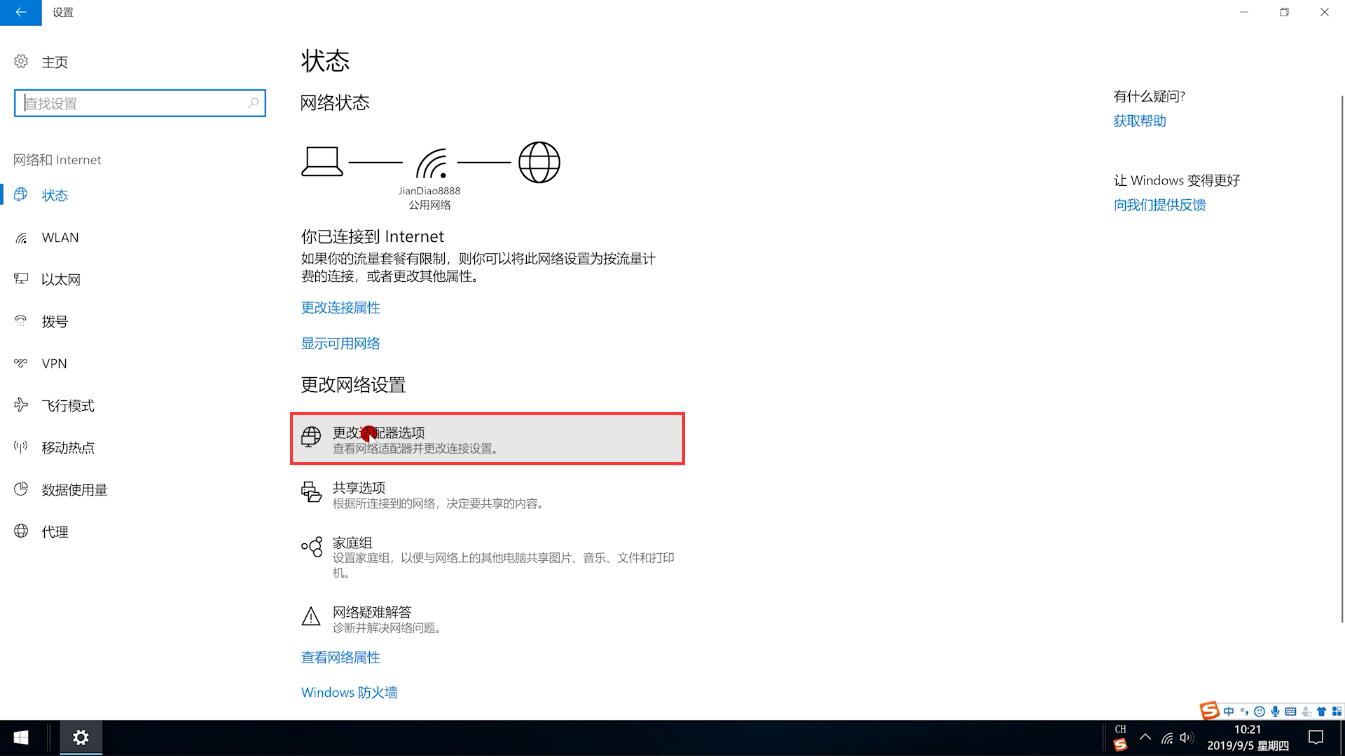The image size is (1345, 756).
Task: Go to 主页 home
Action: point(55,62)
